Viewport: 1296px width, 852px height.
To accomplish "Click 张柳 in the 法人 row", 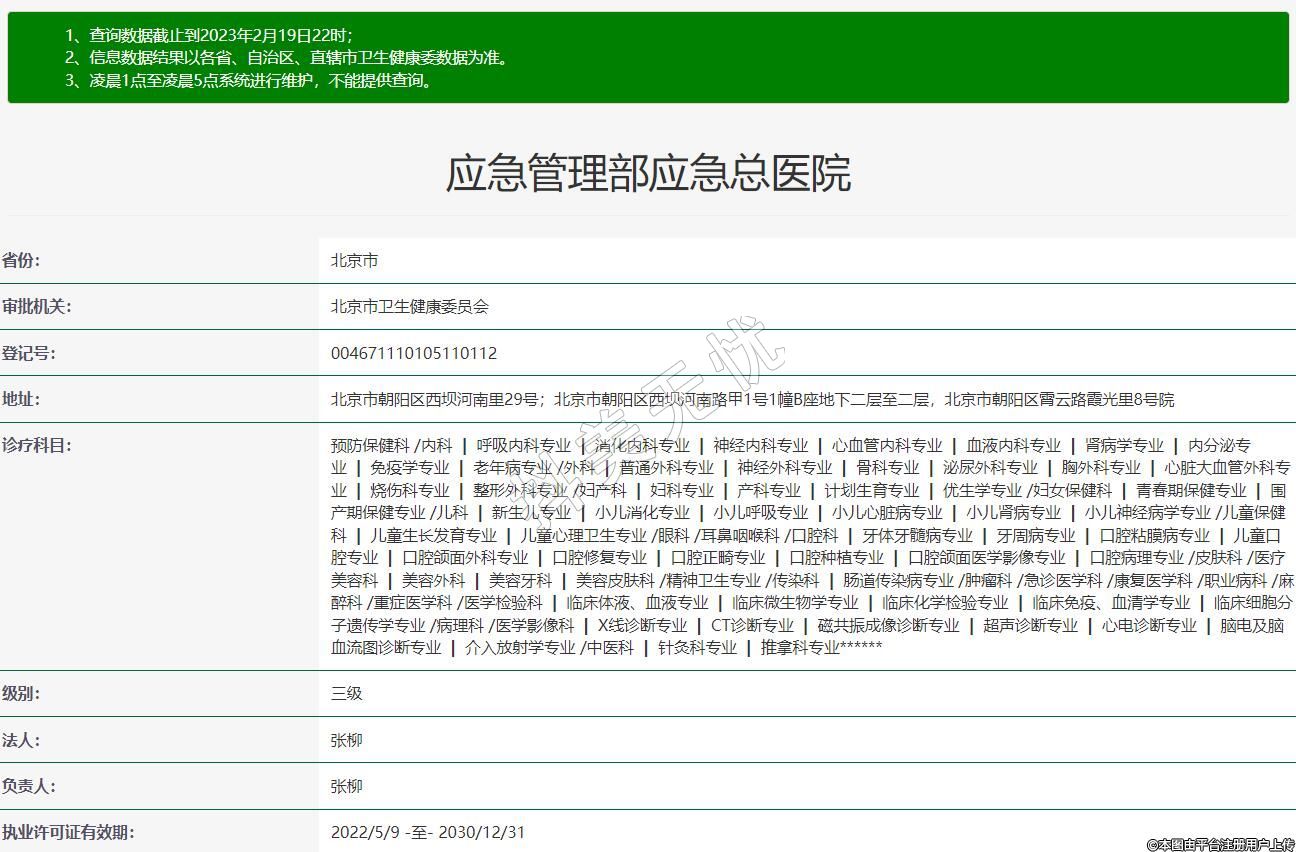I will coord(347,741).
